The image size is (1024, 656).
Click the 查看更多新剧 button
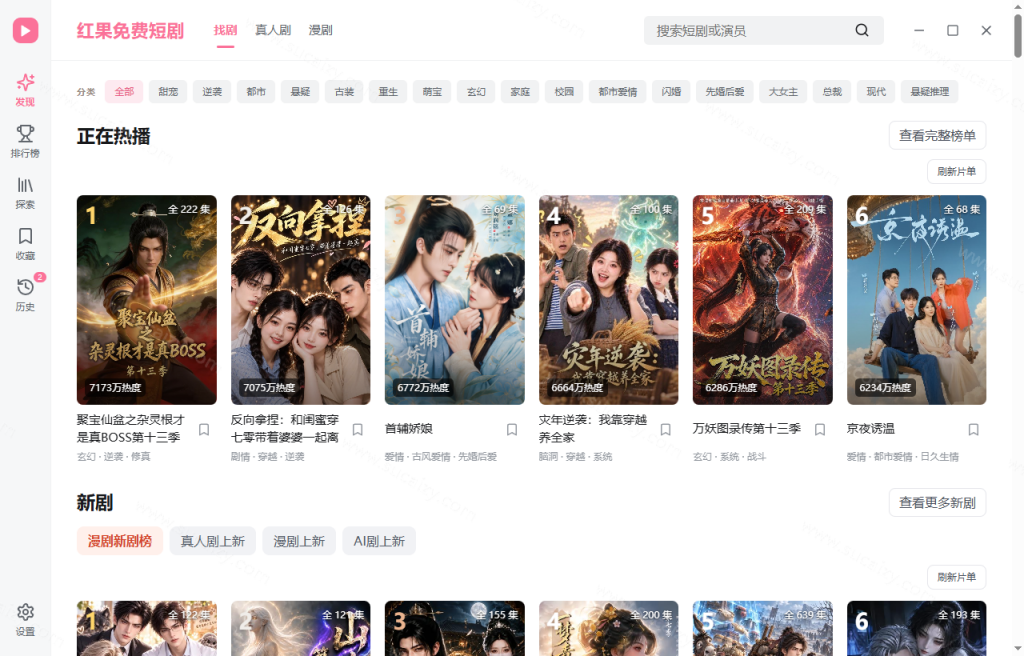(x=937, y=502)
